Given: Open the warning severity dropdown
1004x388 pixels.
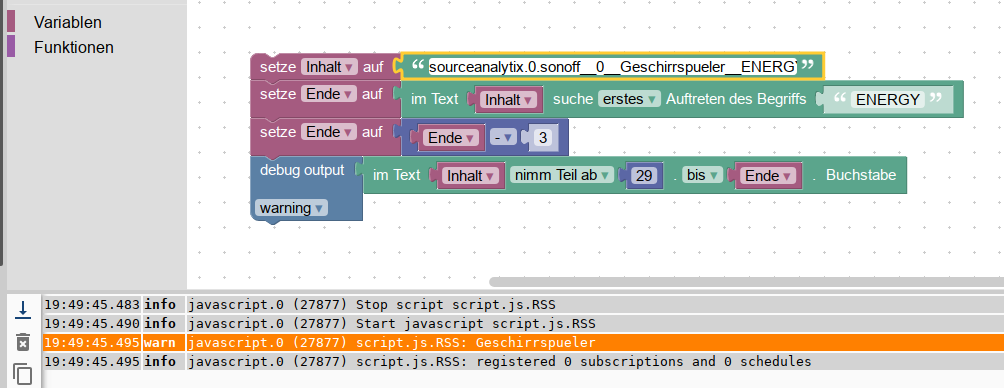Looking at the screenshot, I should click(x=291, y=208).
